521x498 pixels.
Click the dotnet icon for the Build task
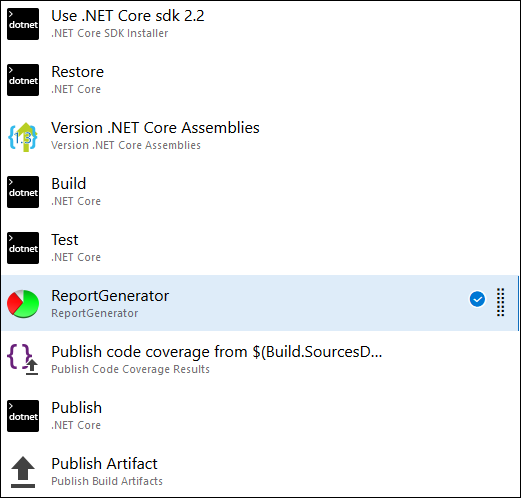23,192
